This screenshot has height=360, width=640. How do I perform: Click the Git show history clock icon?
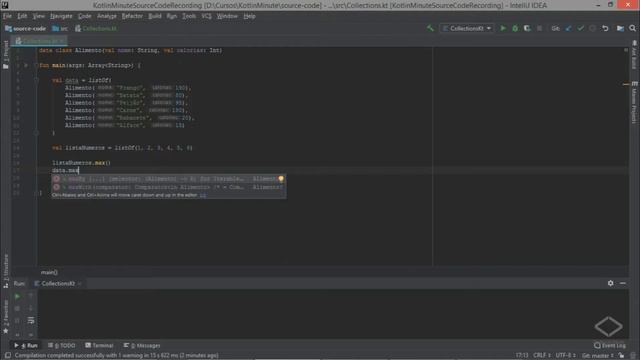593,28
